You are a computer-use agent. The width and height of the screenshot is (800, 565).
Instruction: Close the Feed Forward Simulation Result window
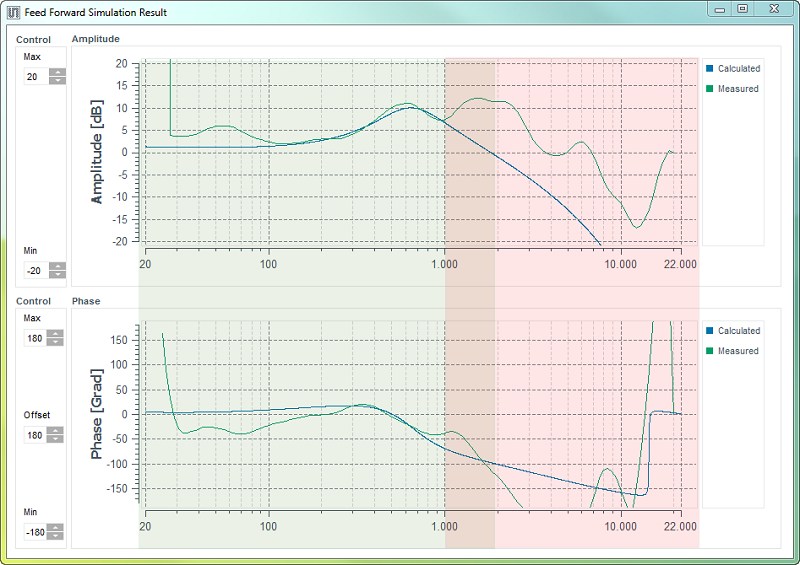point(774,9)
